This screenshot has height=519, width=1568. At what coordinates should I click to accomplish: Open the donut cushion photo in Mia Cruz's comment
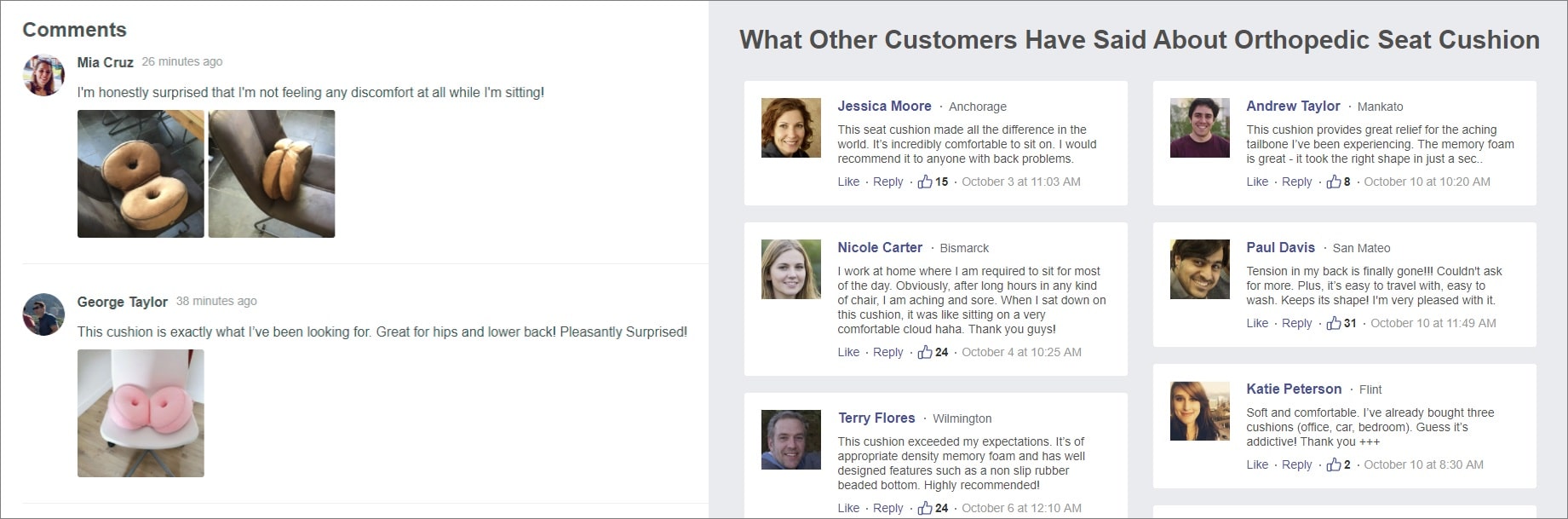(x=141, y=174)
